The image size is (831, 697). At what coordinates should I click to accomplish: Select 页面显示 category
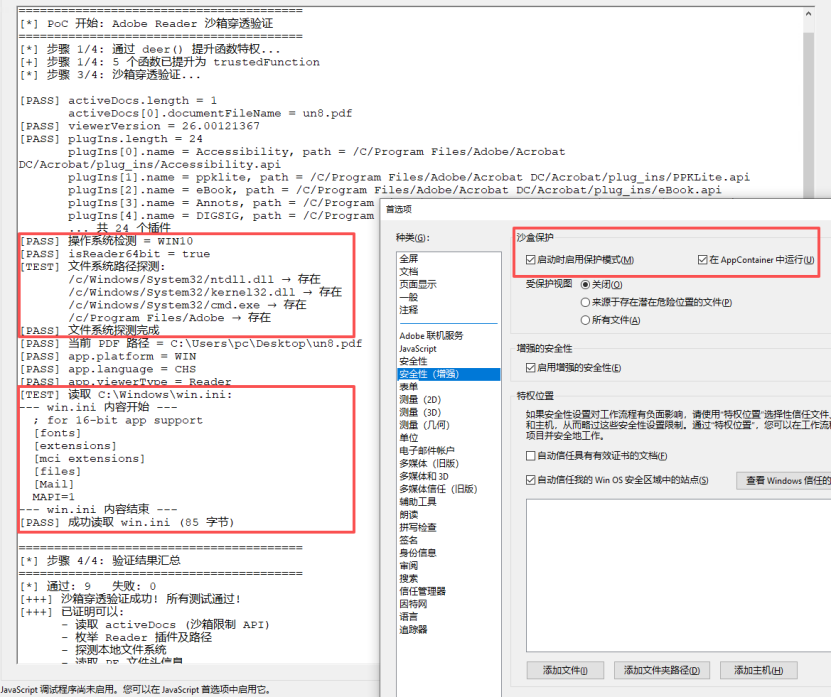coord(418,284)
